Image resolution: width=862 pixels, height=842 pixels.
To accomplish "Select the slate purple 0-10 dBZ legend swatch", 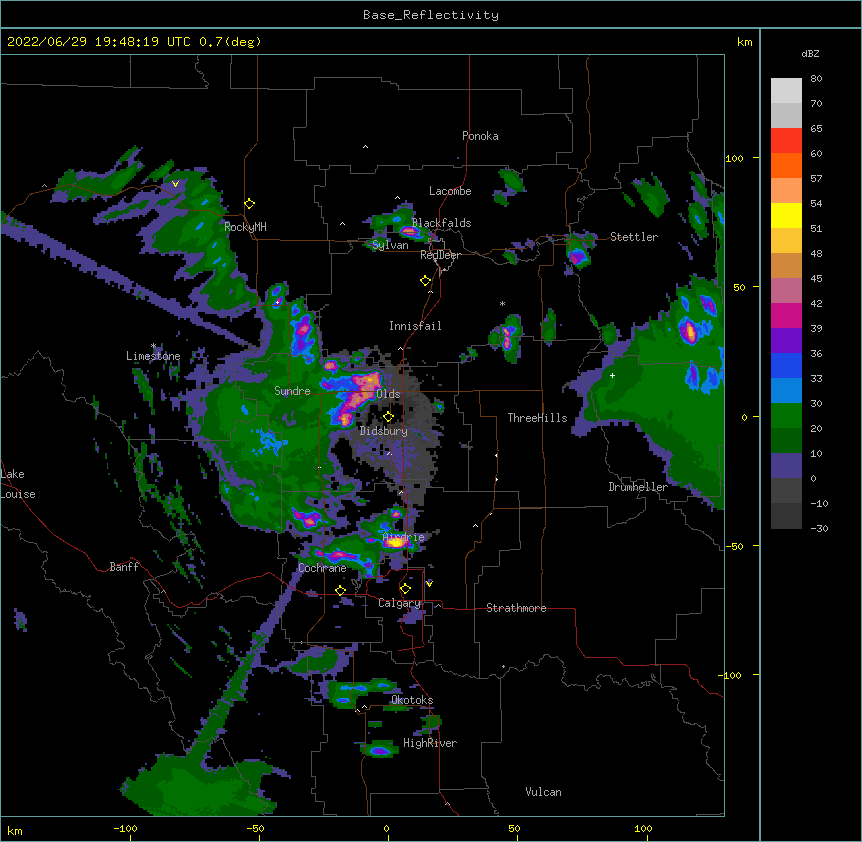I will click(x=786, y=466).
